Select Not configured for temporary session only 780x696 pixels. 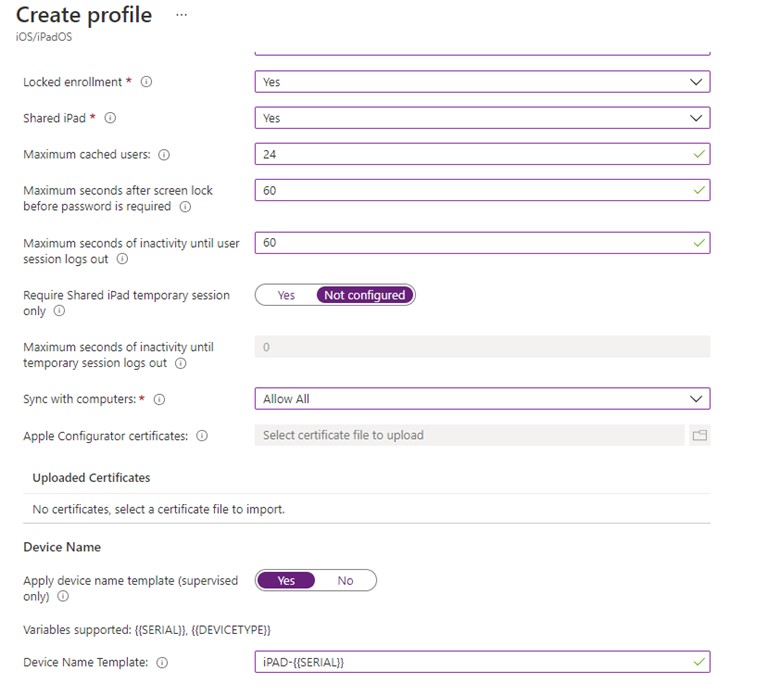[364, 295]
